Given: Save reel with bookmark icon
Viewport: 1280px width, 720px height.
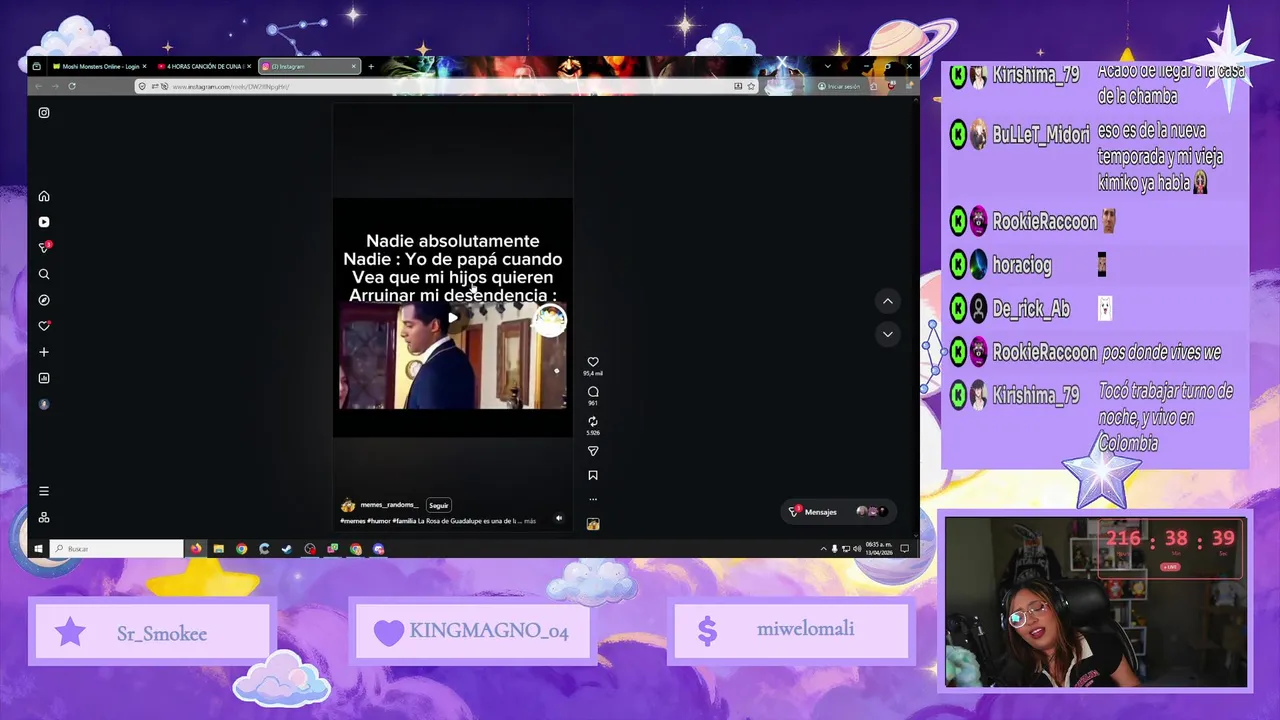Looking at the screenshot, I should coord(593,475).
